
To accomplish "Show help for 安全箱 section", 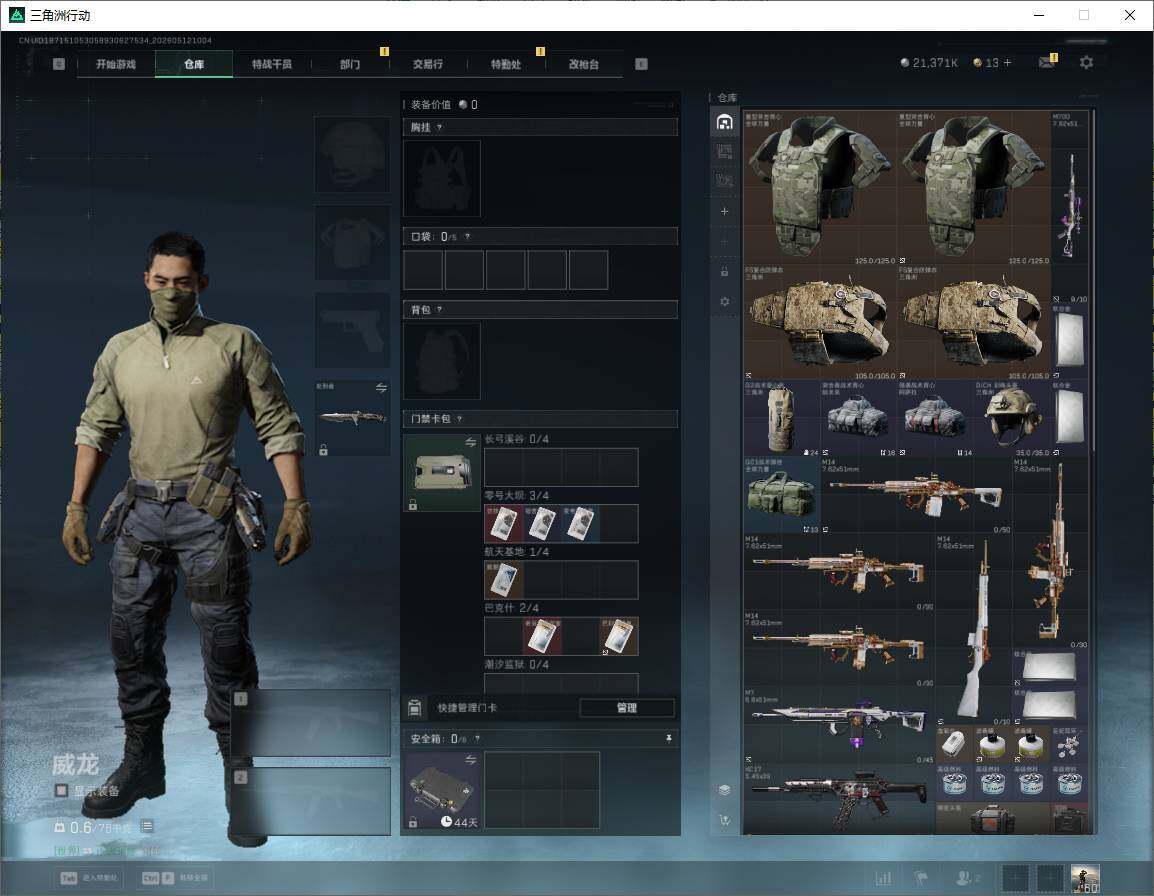I will [x=476, y=738].
